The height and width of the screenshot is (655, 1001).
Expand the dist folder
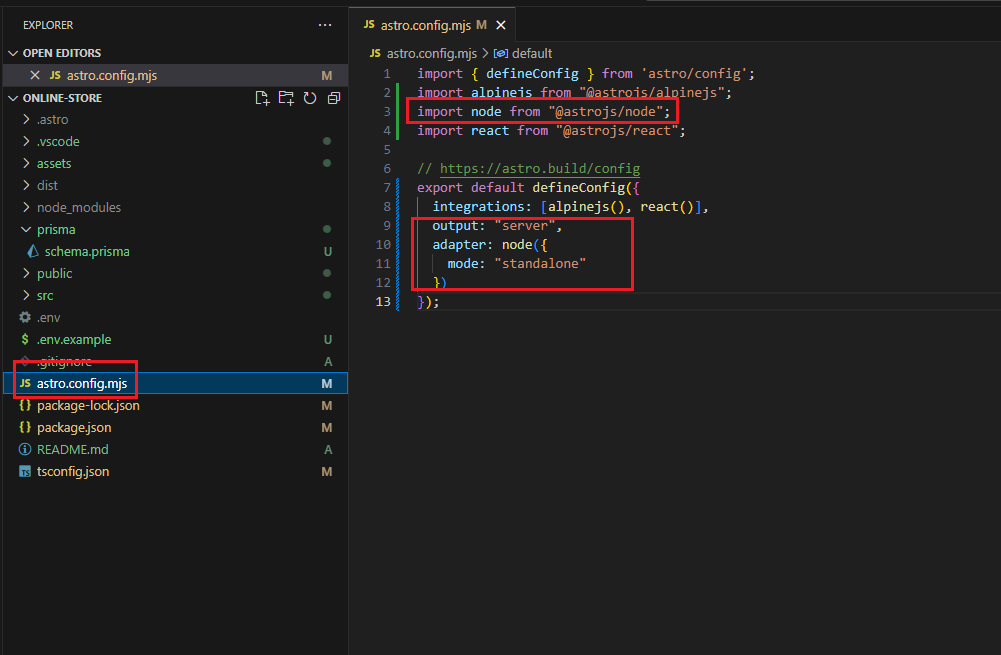pos(26,185)
